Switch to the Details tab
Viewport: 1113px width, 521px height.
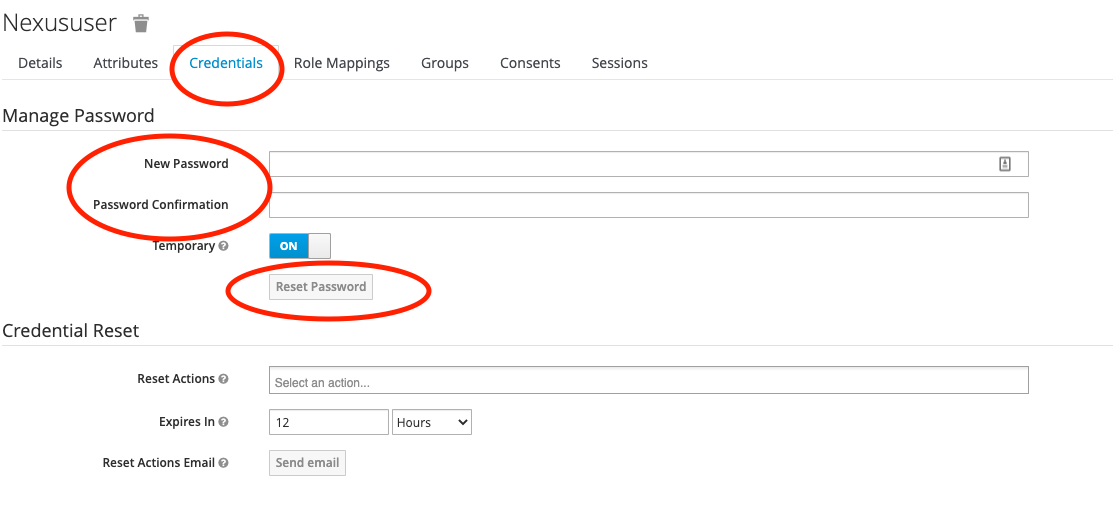point(40,63)
